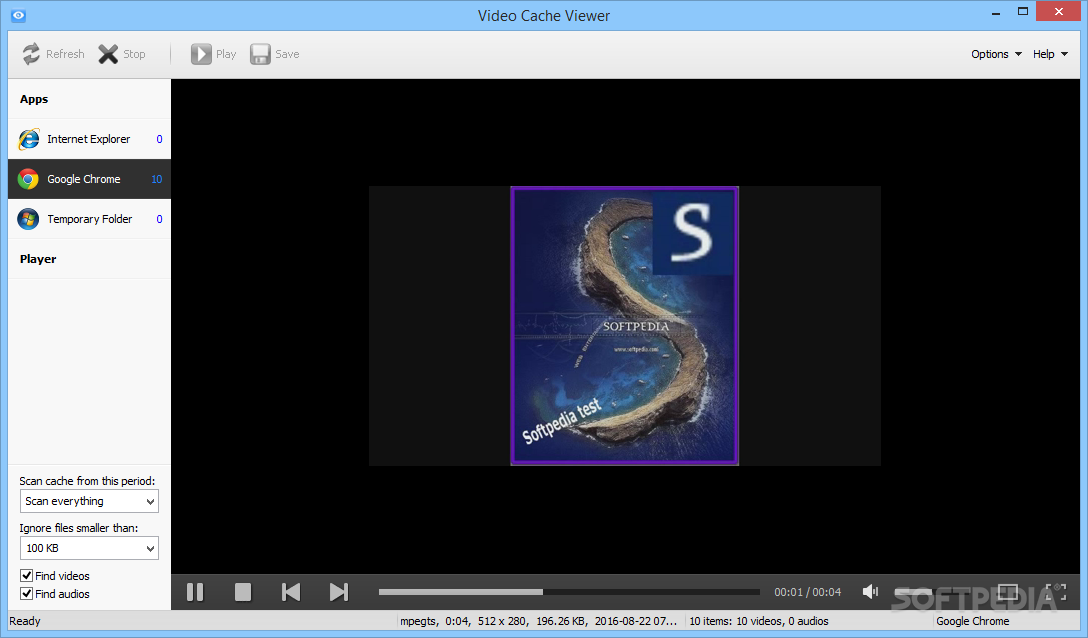Click the mpegts file info in status bar
Image resolution: width=1088 pixels, height=638 pixels.
tap(538, 621)
